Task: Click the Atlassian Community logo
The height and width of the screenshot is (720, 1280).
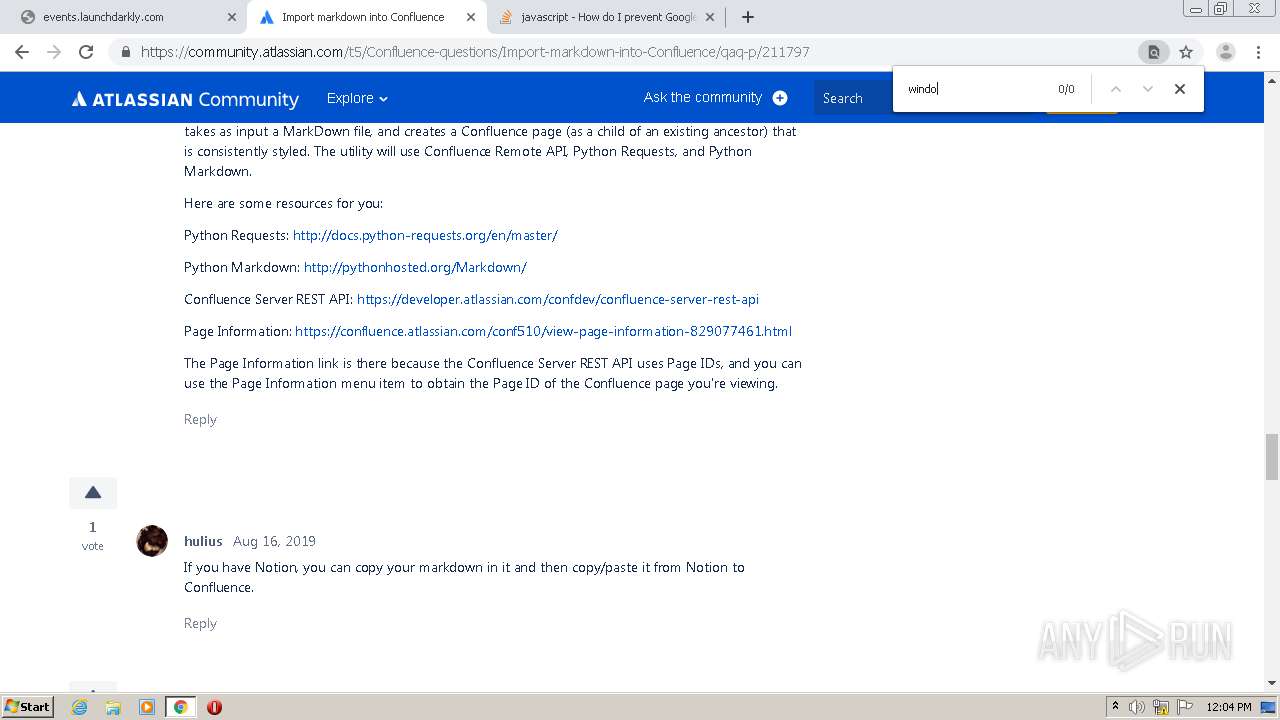Action: (x=185, y=99)
